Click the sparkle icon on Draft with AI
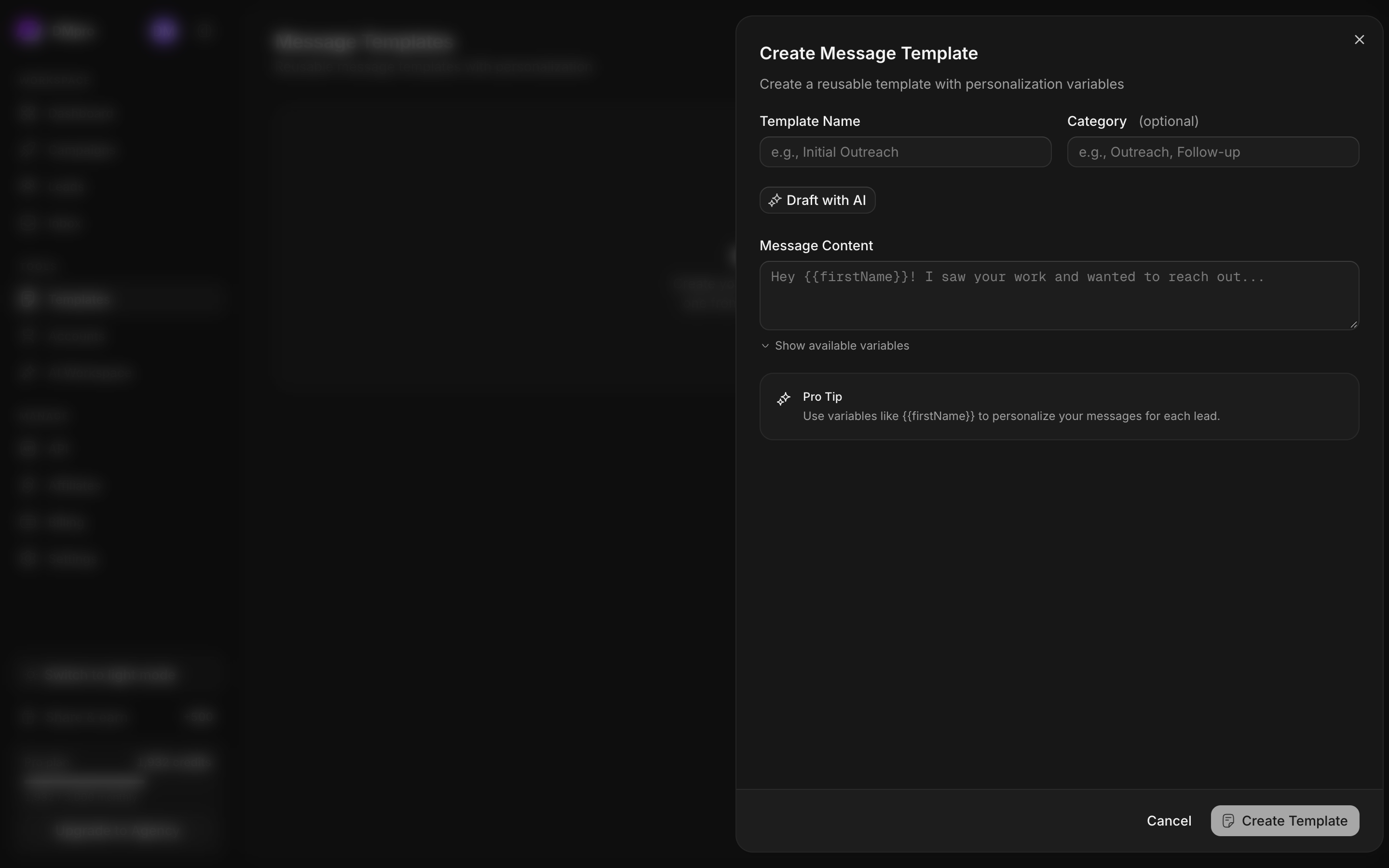Screen dimensions: 1389x868 coord(775,200)
